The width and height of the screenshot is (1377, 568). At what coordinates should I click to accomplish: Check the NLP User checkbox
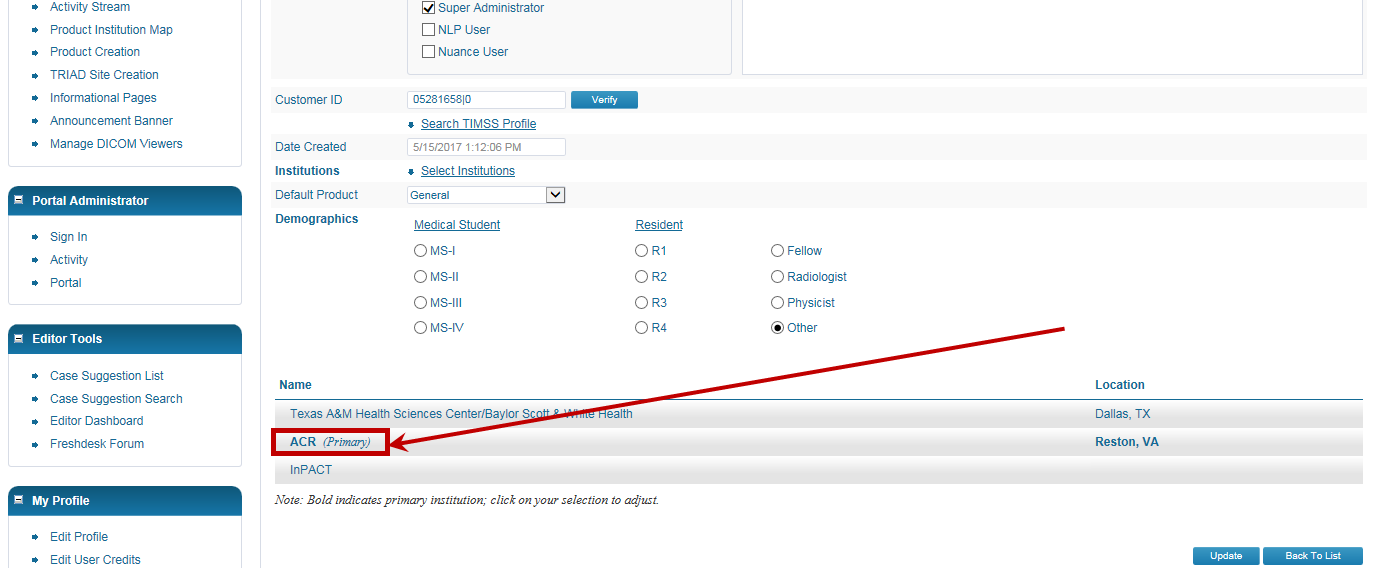point(429,29)
